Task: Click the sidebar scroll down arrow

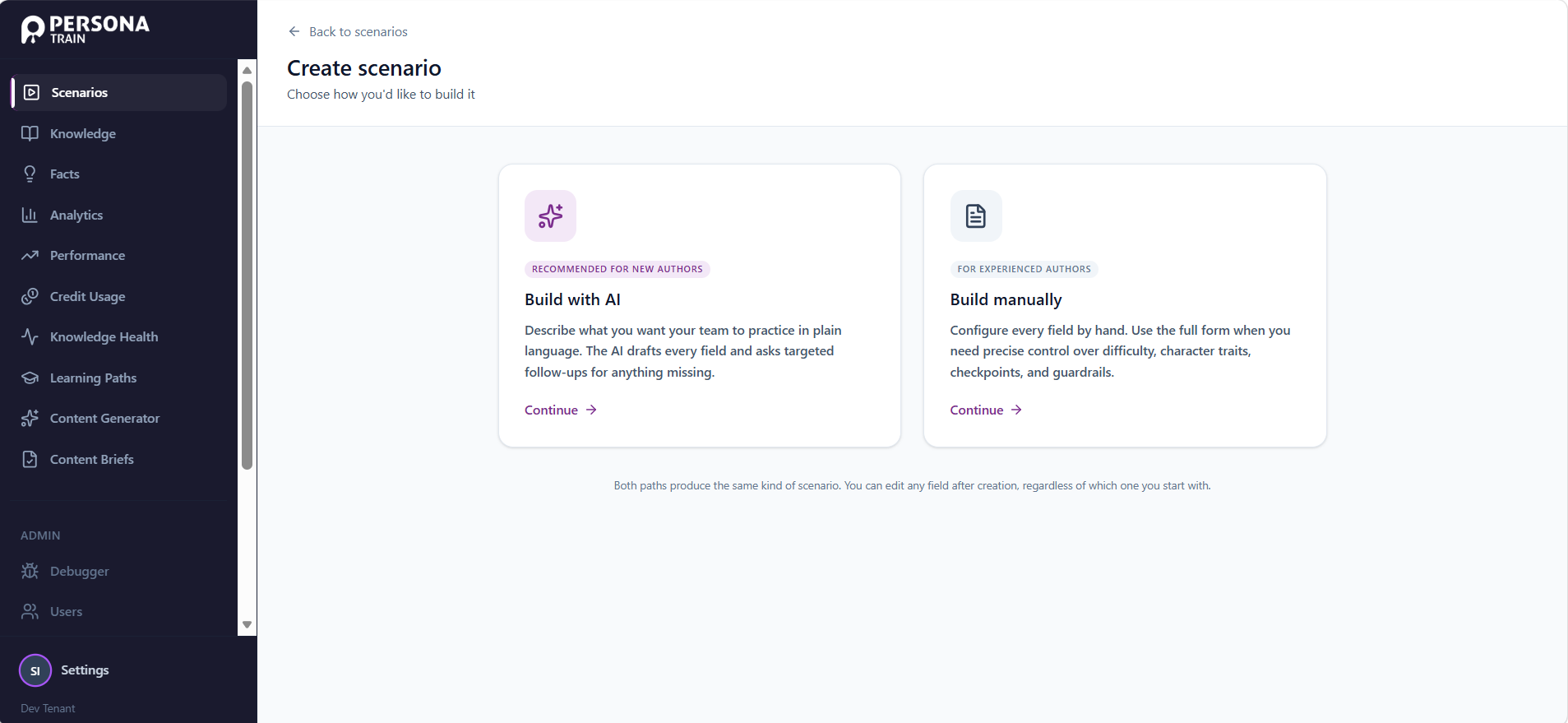Action: tap(247, 625)
